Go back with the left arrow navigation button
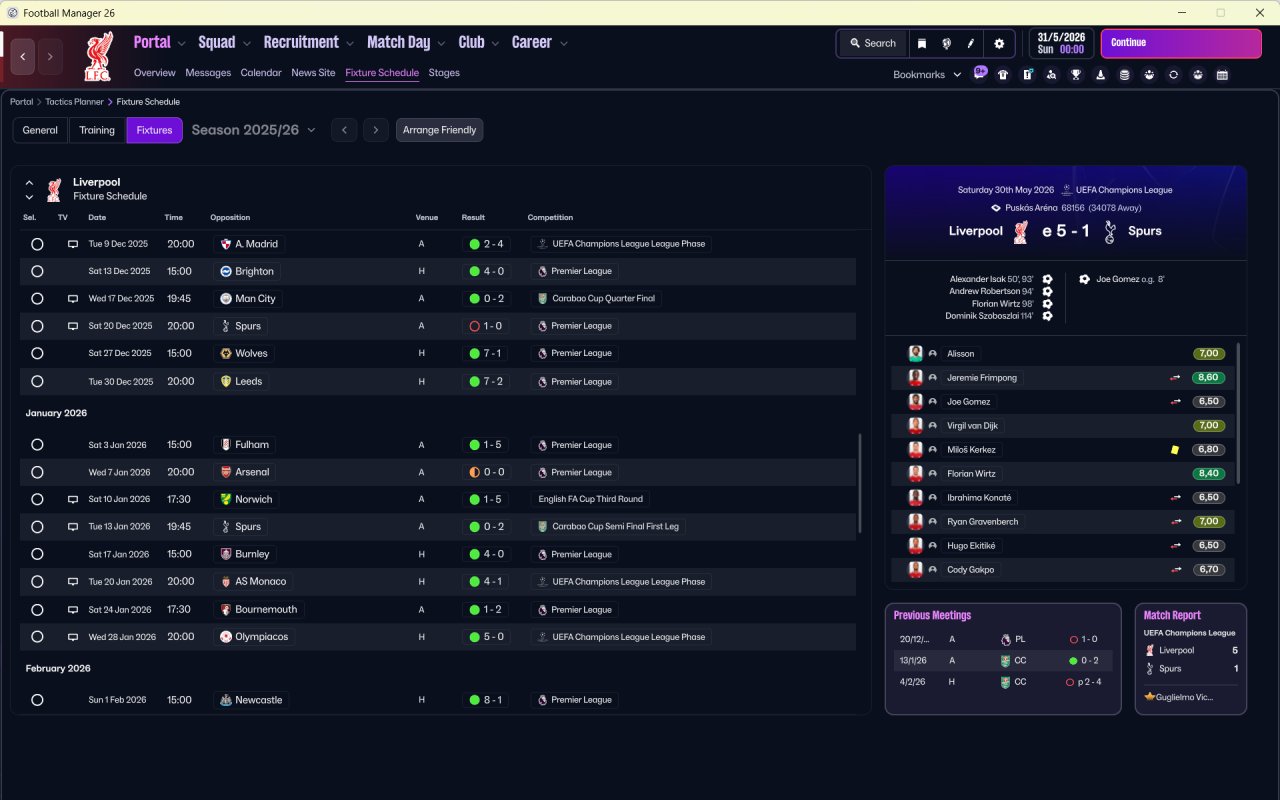Image resolution: width=1280 pixels, height=800 pixels. click(x=23, y=57)
